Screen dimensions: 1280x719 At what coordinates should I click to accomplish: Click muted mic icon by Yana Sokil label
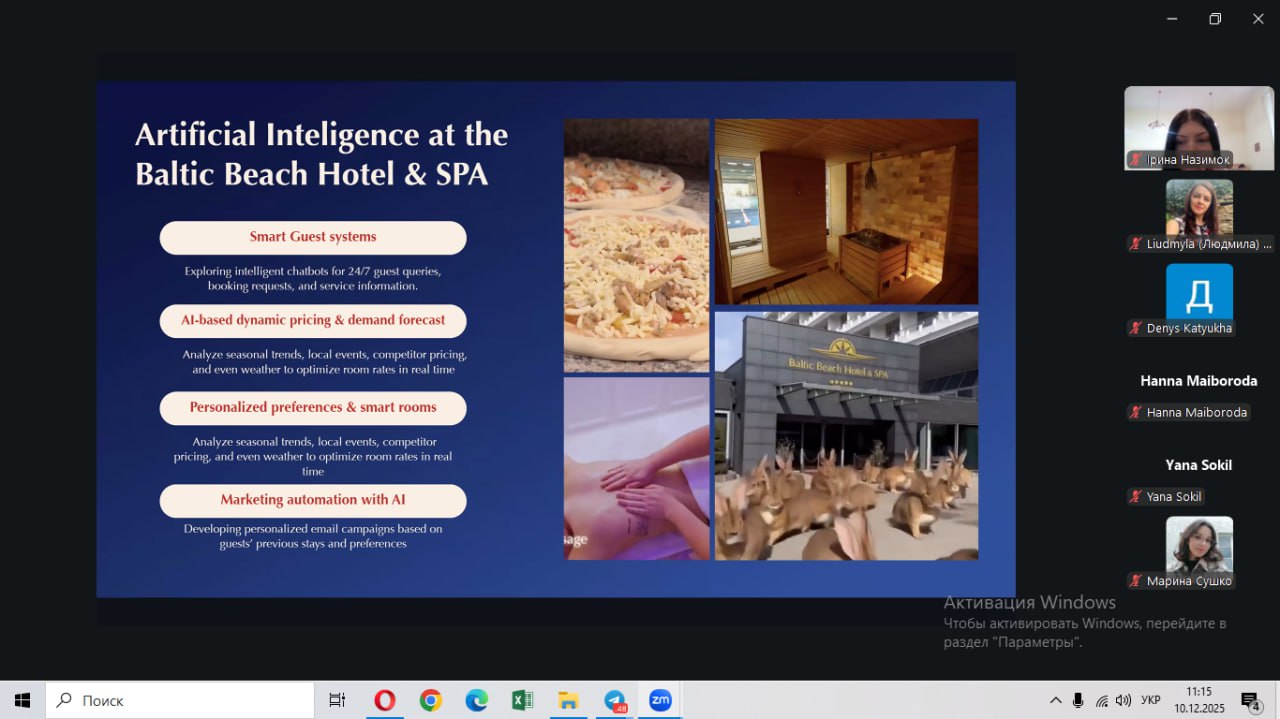[x=1135, y=496]
